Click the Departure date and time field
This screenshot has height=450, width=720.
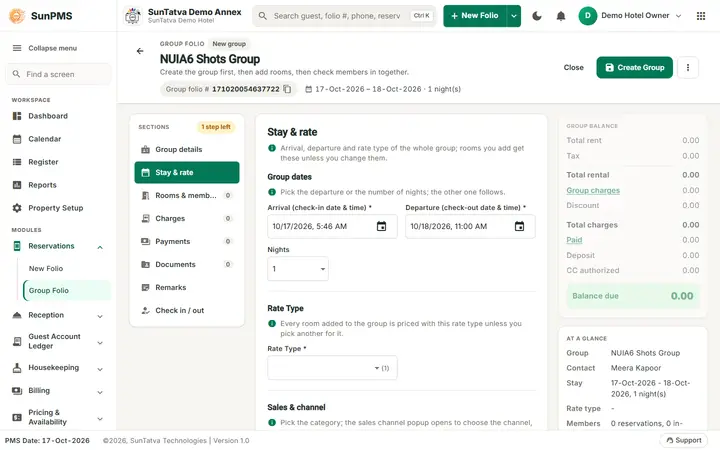point(470,226)
